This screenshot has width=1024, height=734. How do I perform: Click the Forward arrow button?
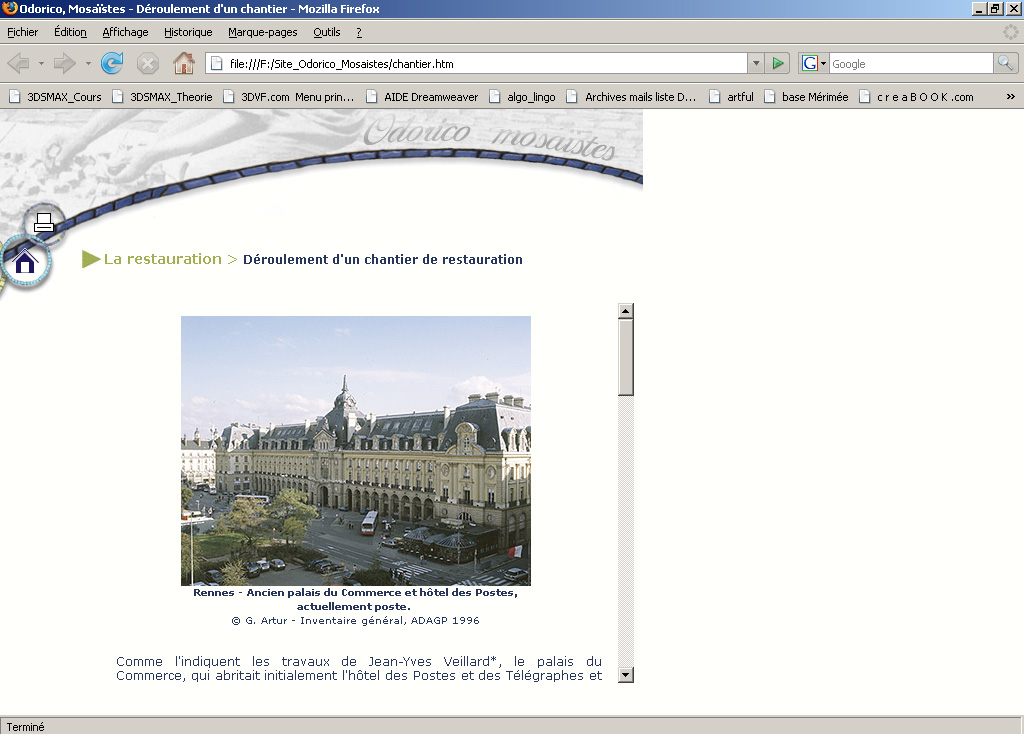coord(65,63)
